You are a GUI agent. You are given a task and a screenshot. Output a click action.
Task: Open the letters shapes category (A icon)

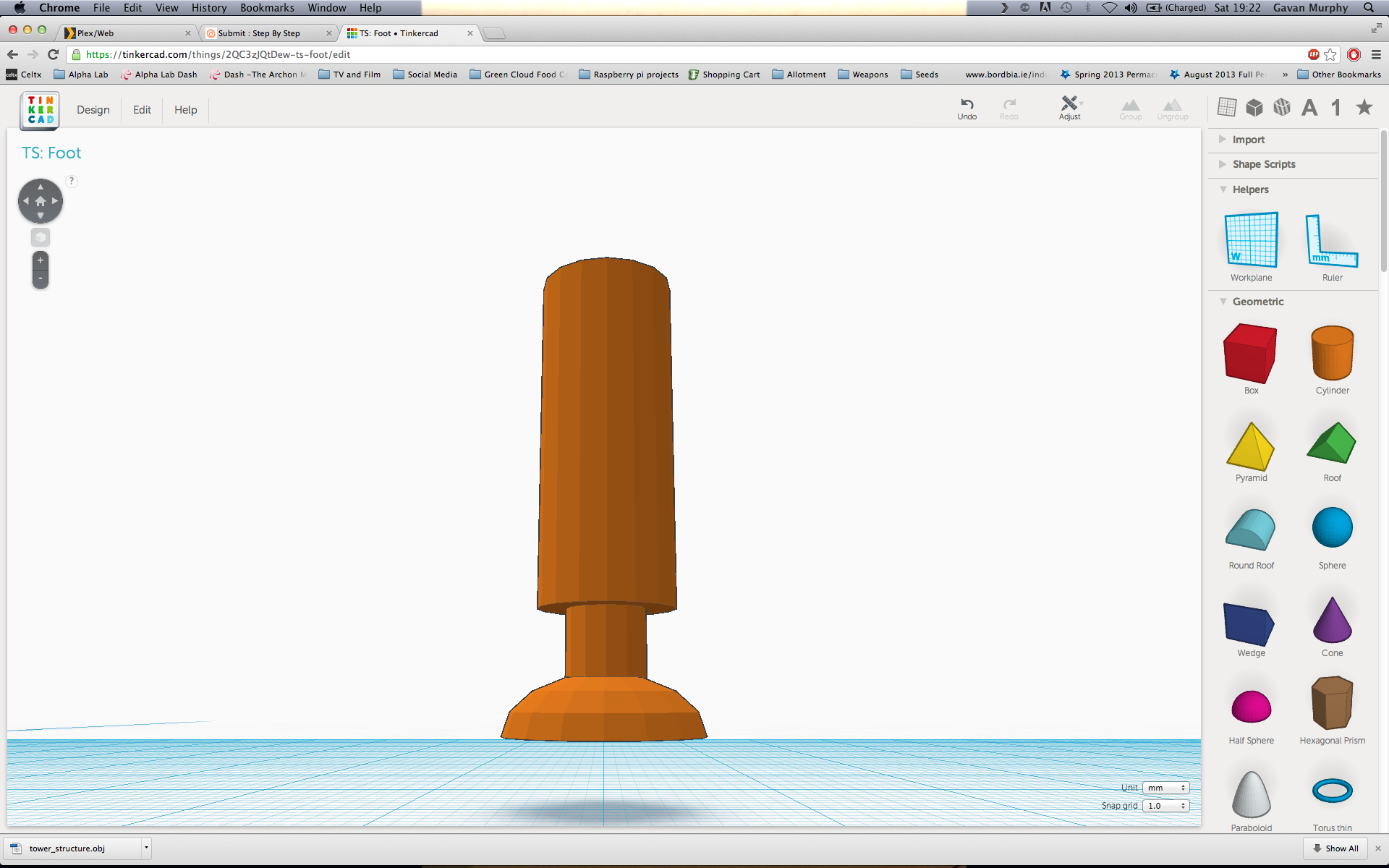[x=1309, y=108]
